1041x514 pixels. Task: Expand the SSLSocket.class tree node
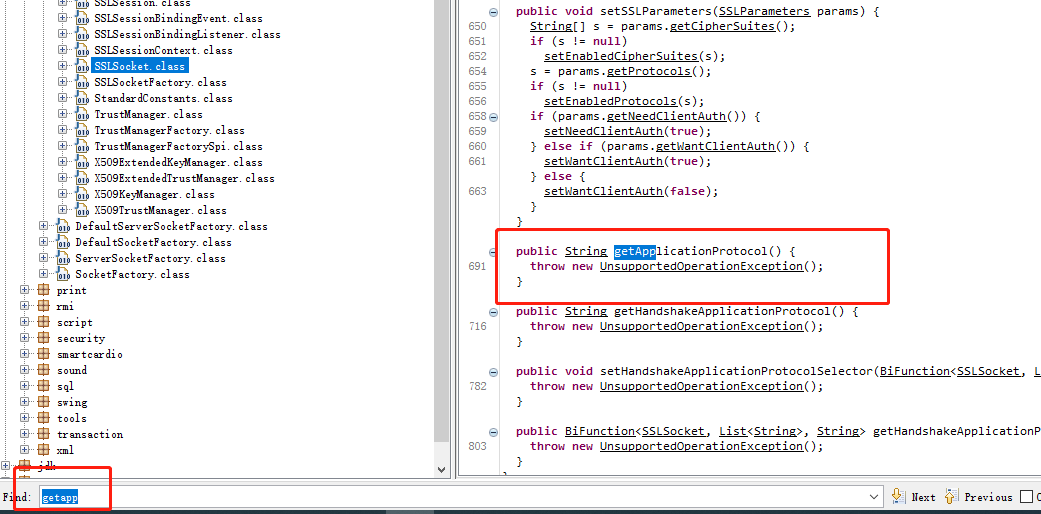click(62, 66)
